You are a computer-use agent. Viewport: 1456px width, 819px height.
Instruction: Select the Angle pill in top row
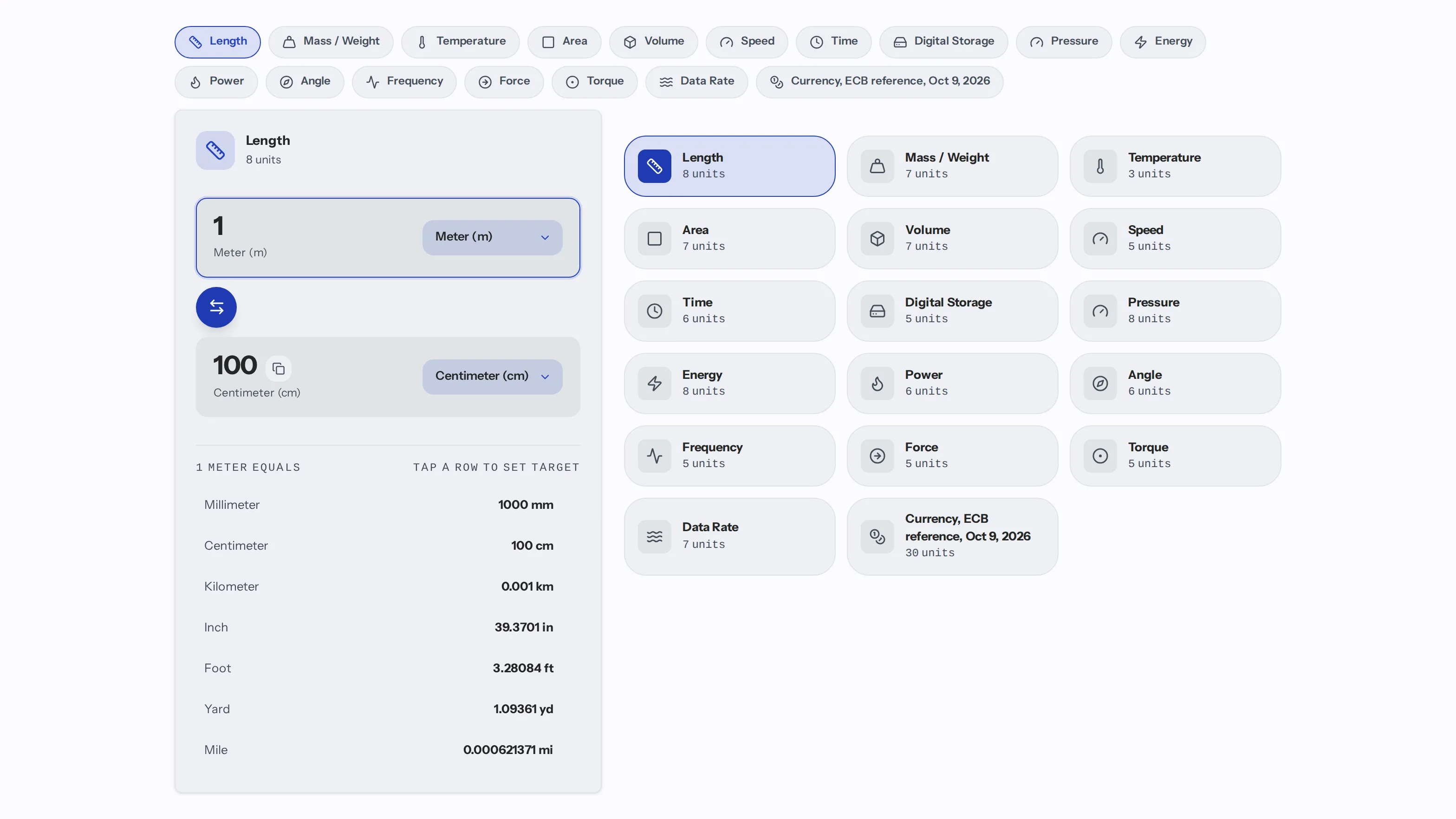coord(305,82)
